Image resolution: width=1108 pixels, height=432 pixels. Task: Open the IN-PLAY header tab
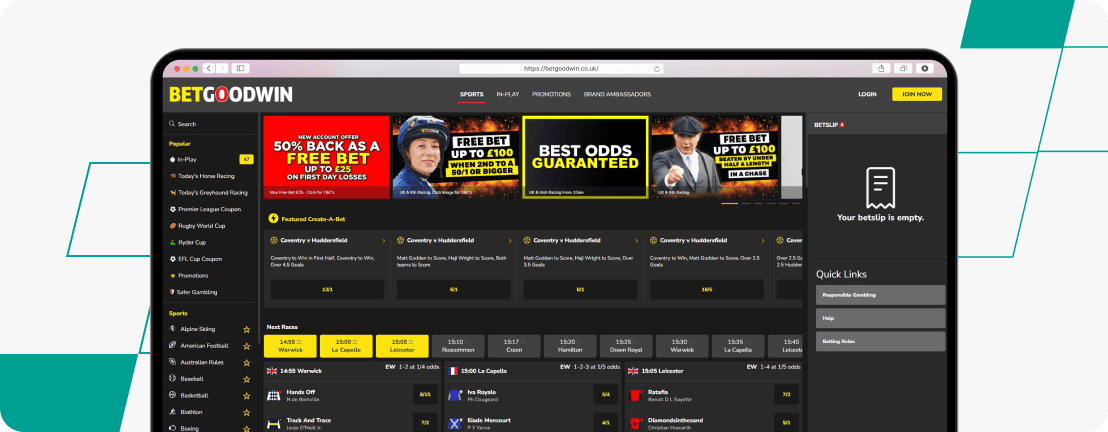pyautogui.click(x=508, y=94)
